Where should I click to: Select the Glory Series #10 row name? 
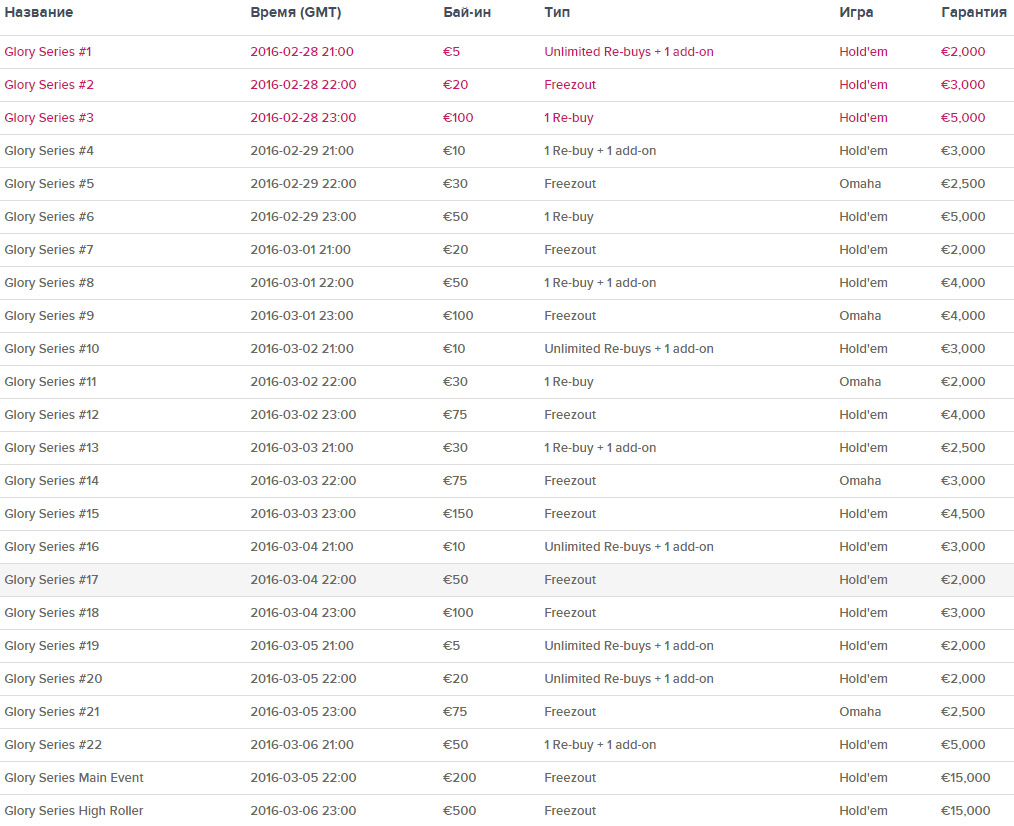click(52, 349)
